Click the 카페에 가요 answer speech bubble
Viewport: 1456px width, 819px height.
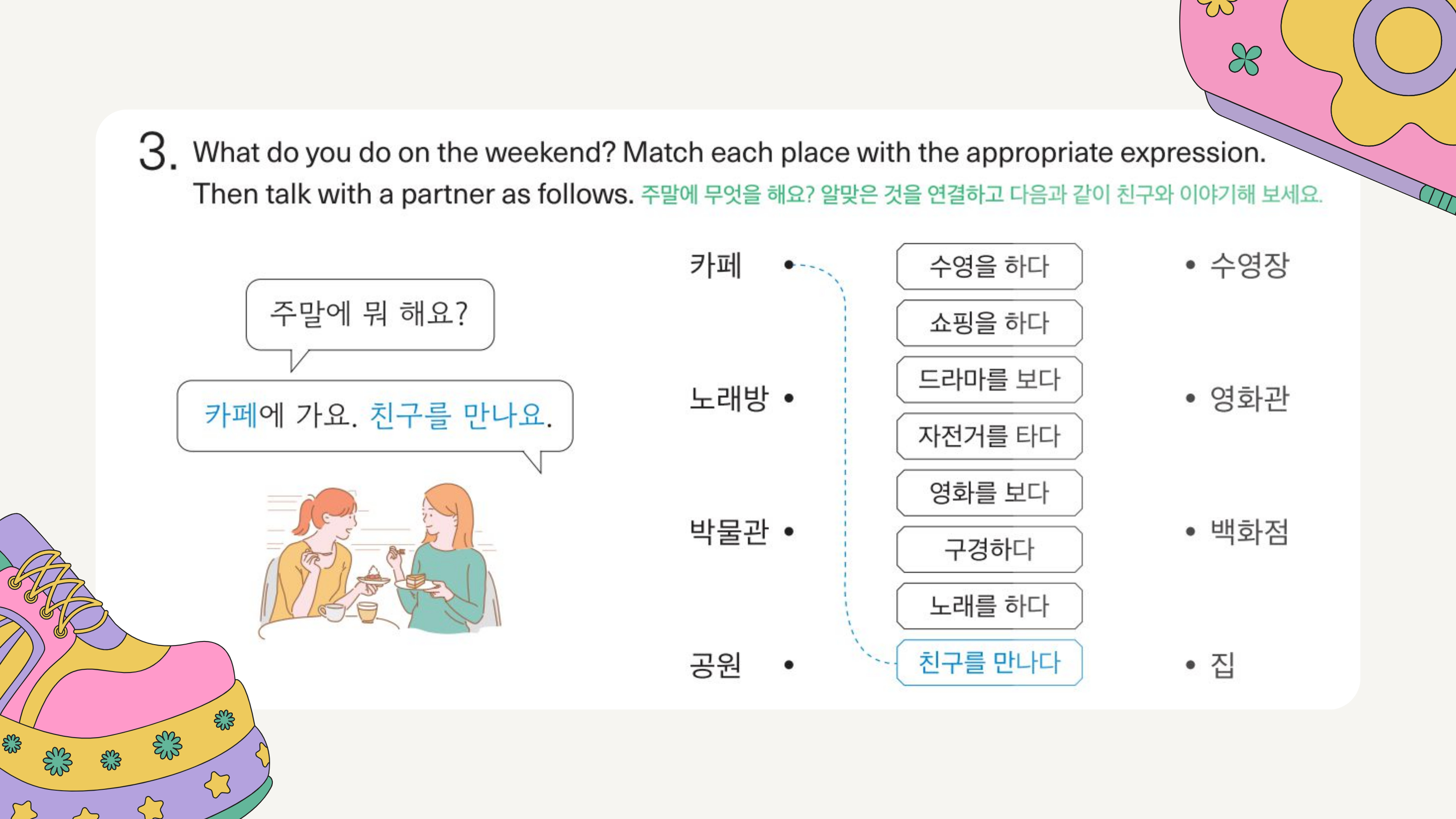tap(375, 415)
